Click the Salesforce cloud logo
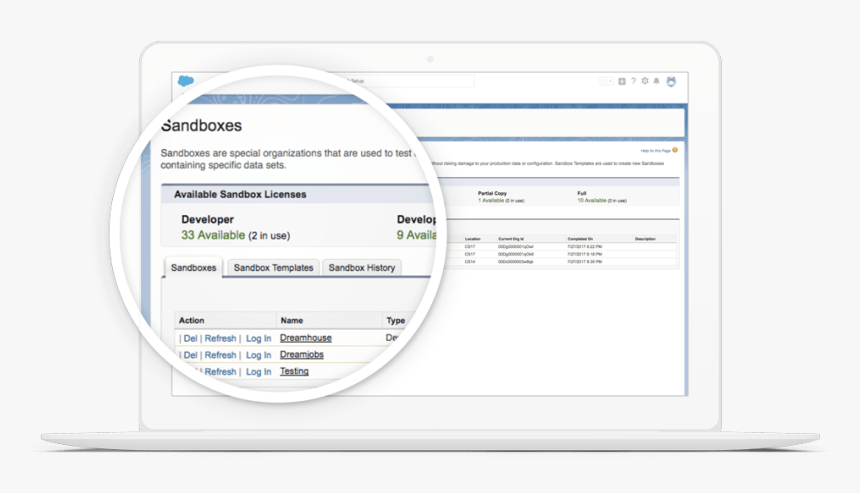 tap(185, 82)
